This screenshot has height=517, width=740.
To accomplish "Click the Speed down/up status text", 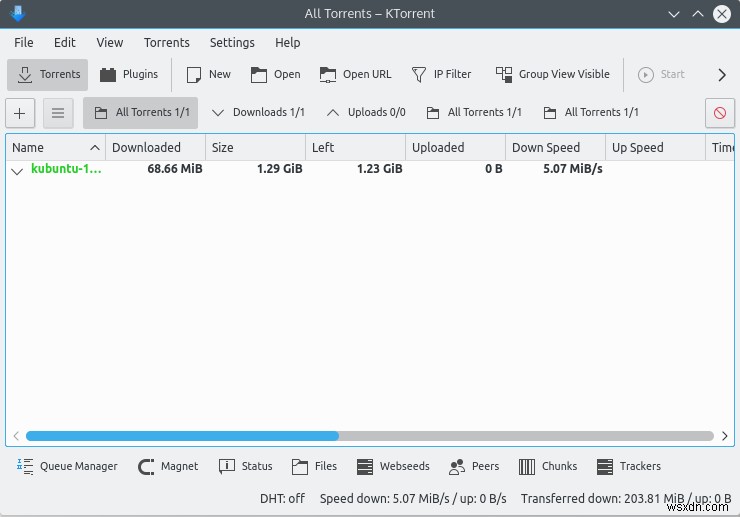I will [413, 499].
